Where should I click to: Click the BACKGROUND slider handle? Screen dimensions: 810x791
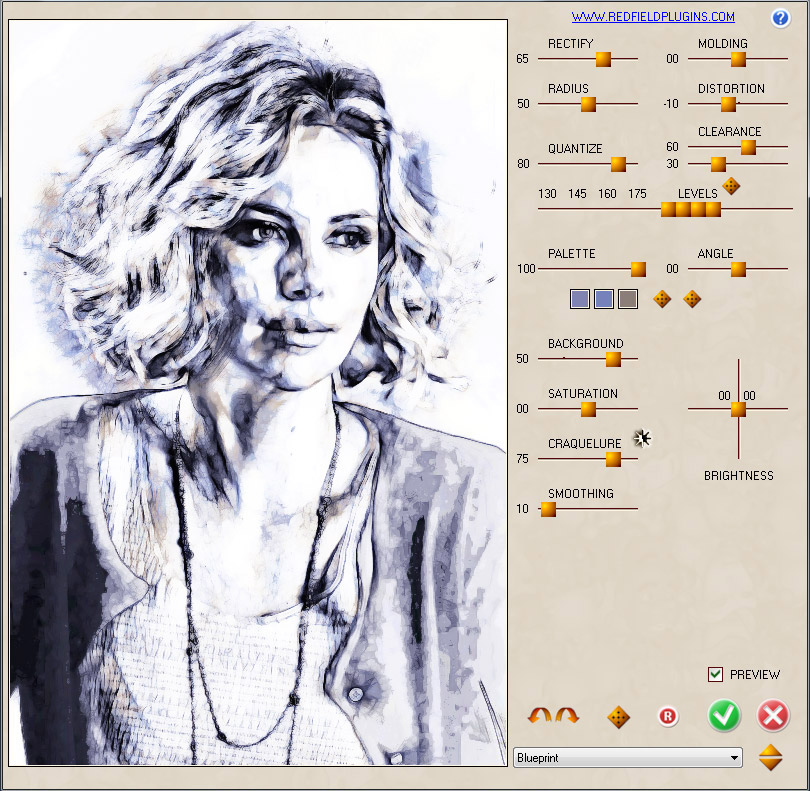(x=613, y=359)
